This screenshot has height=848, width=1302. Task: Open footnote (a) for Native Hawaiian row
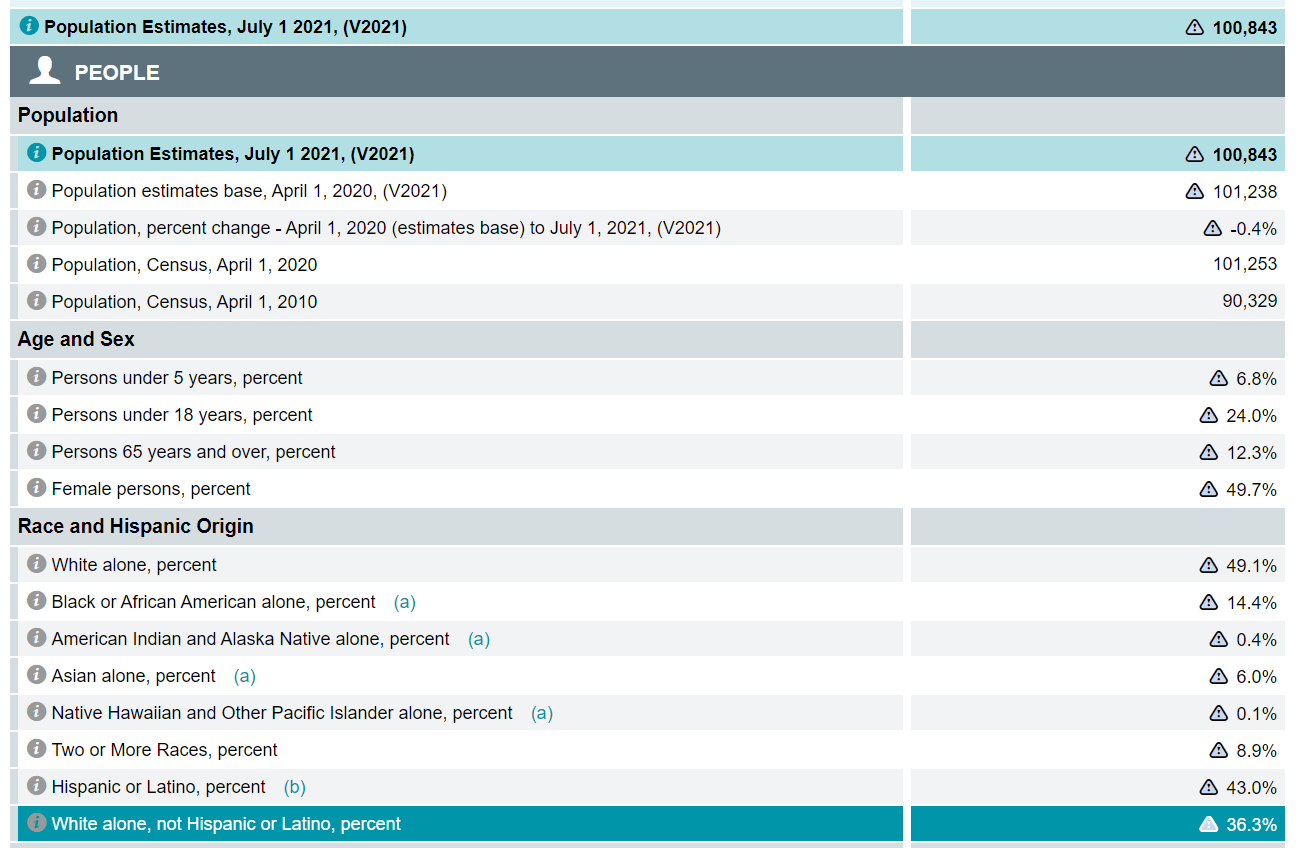(x=542, y=713)
